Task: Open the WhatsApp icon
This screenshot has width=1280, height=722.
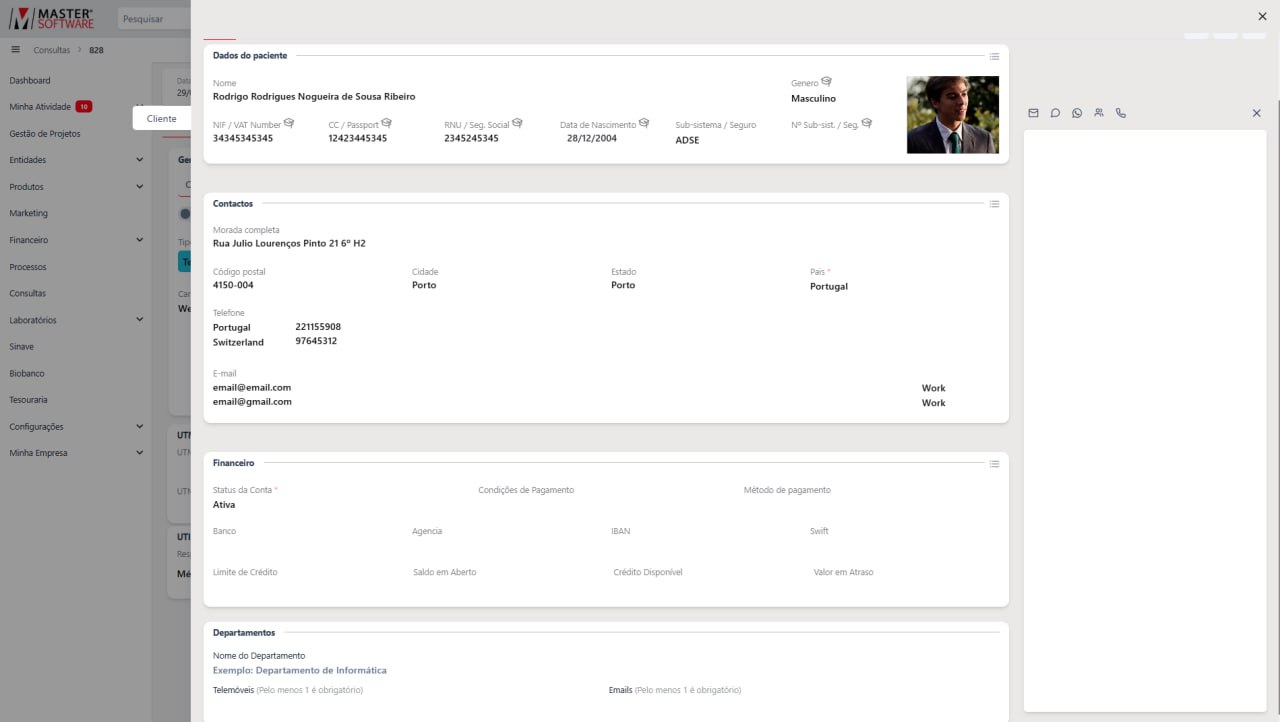Action: pos(1077,113)
